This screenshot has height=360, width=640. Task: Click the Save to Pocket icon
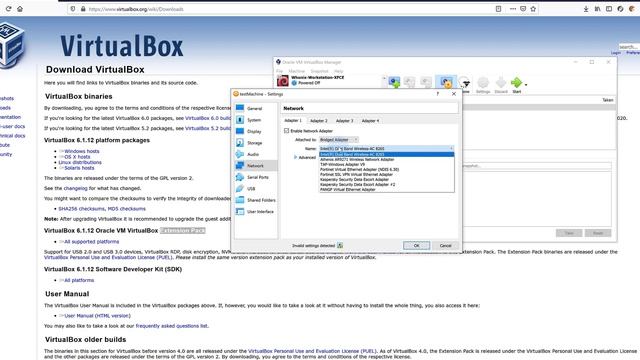(523, 9)
